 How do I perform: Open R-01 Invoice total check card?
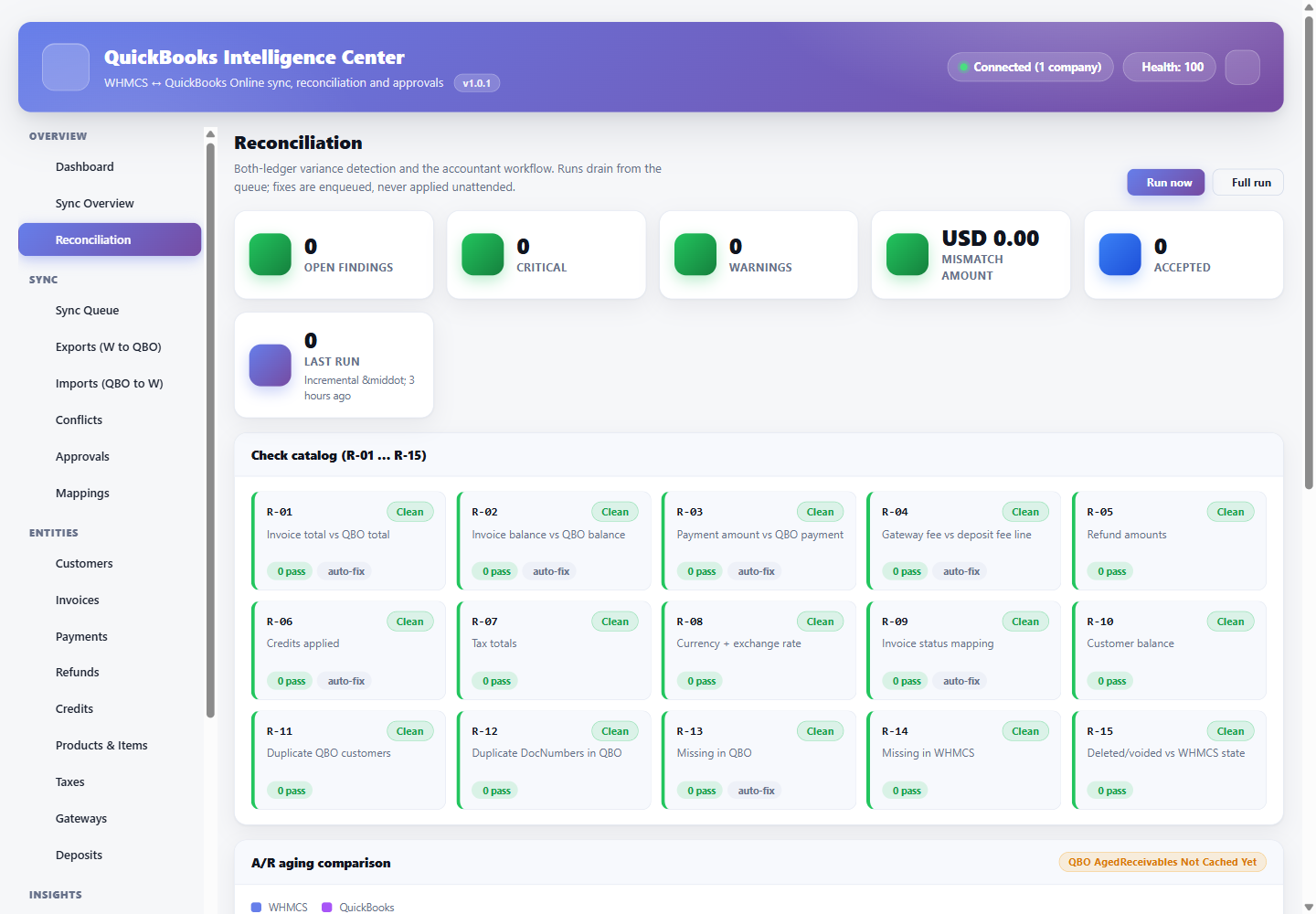[348, 541]
